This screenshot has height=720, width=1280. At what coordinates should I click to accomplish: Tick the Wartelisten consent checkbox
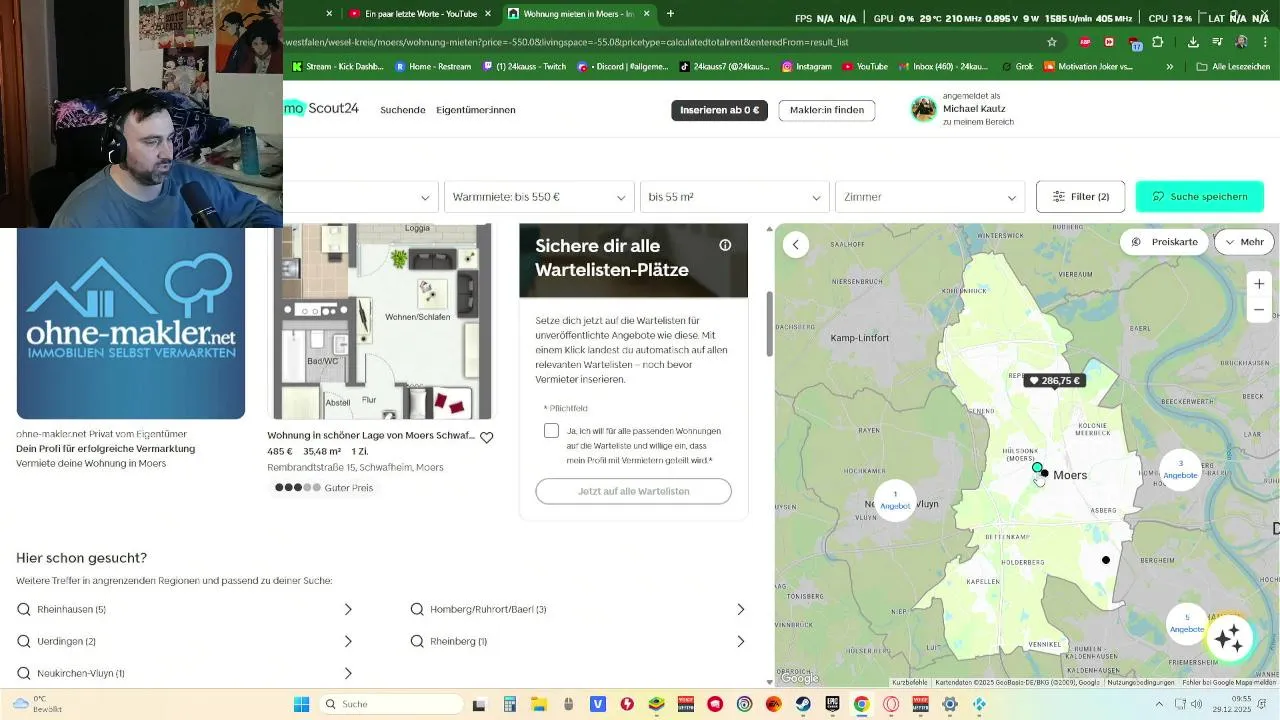pos(551,430)
